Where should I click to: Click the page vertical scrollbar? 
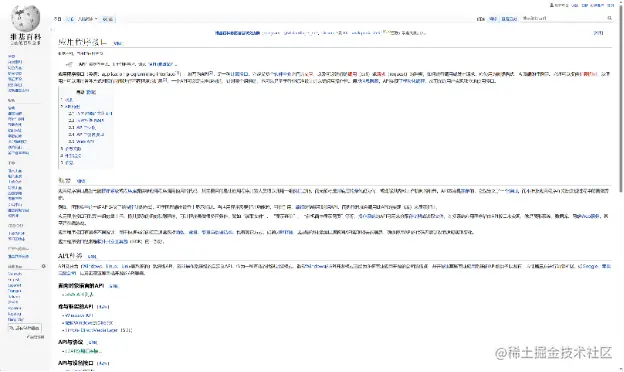point(621,99)
